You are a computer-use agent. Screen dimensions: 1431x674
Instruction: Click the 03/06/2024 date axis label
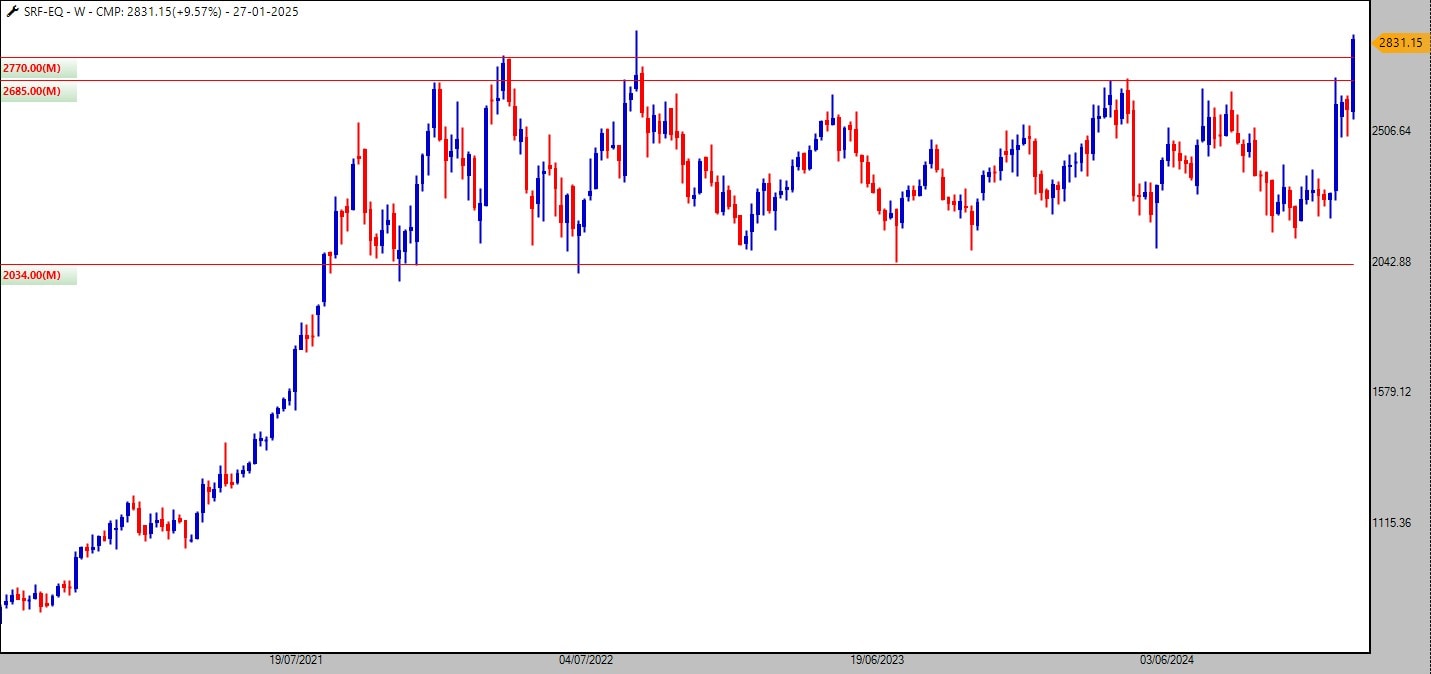(1168, 660)
